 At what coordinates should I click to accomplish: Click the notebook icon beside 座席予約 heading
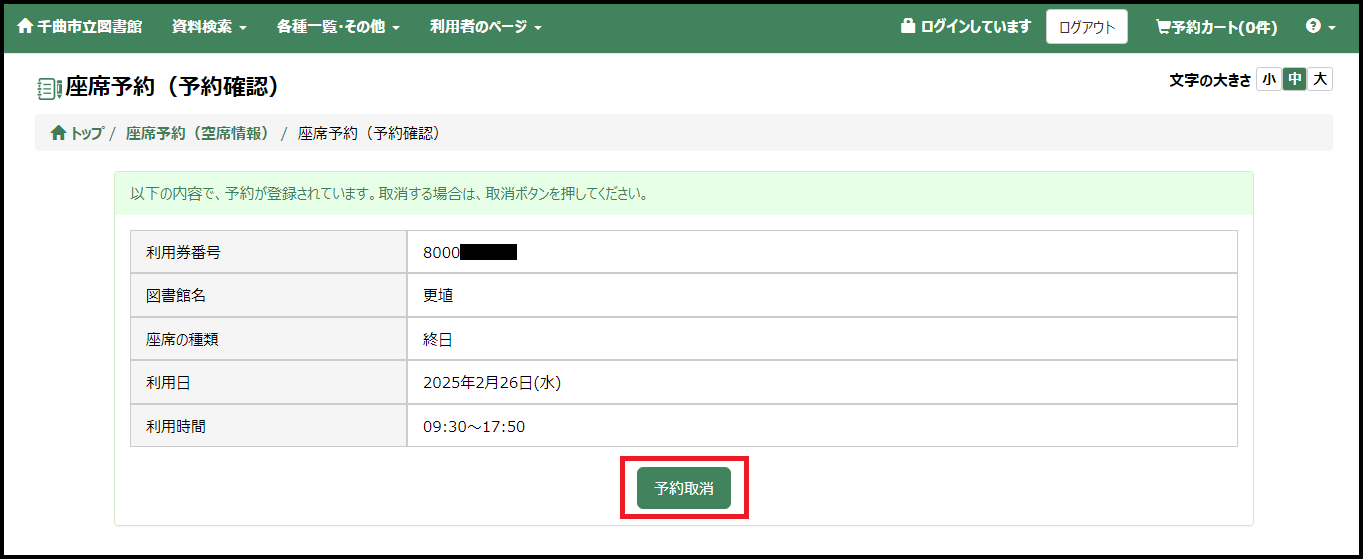[49, 88]
